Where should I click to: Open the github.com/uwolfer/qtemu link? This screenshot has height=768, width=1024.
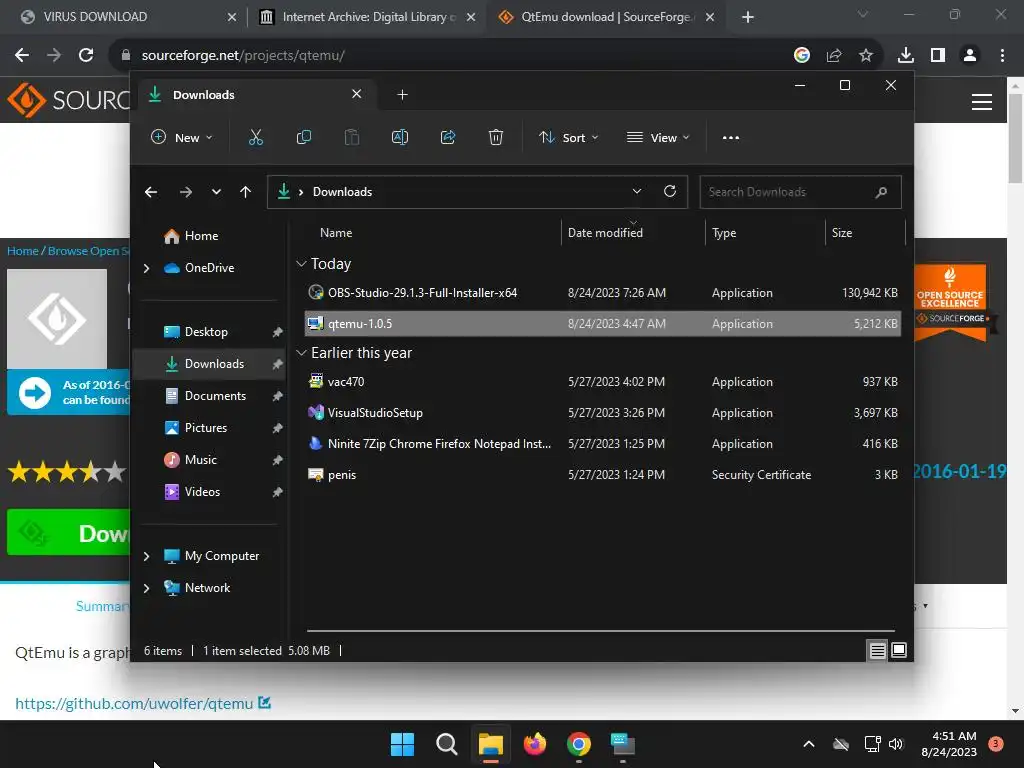pos(134,703)
